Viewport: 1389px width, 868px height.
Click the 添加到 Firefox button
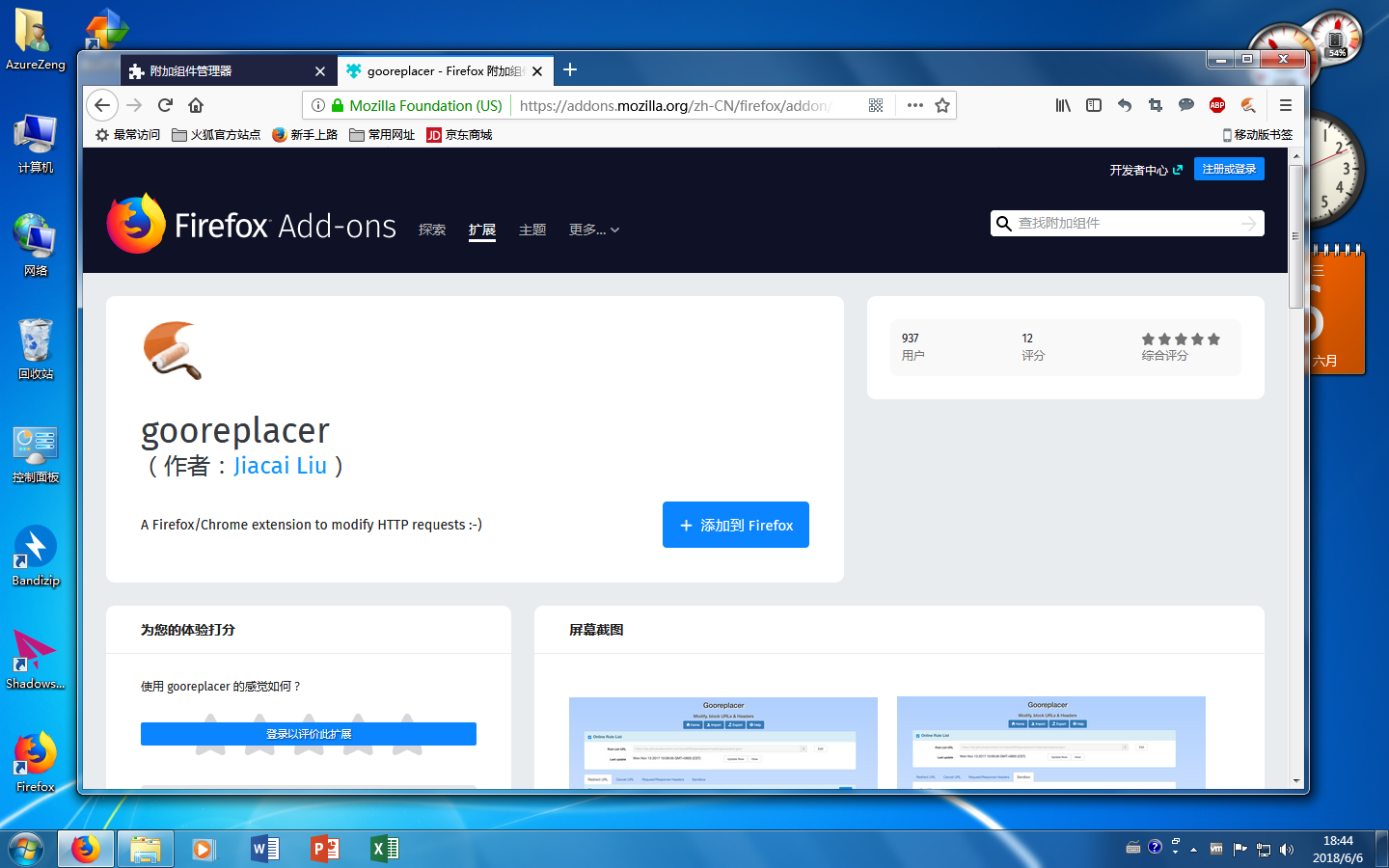(x=736, y=525)
